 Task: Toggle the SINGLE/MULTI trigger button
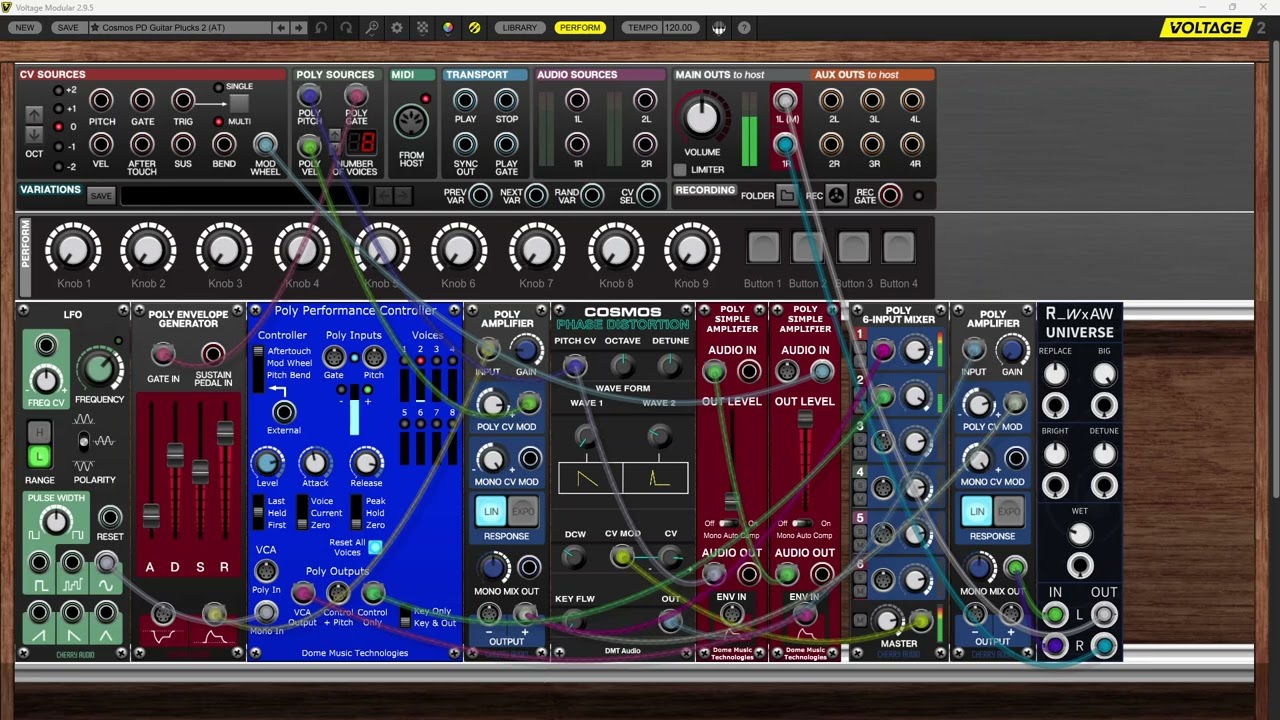(x=239, y=103)
